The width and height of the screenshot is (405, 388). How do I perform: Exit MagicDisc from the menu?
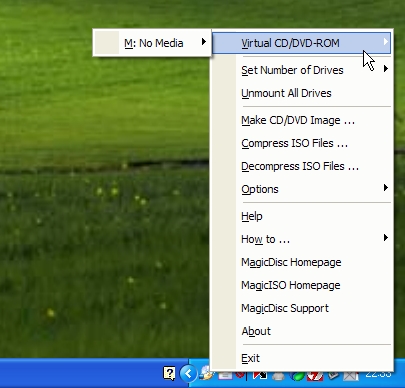tap(301, 358)
